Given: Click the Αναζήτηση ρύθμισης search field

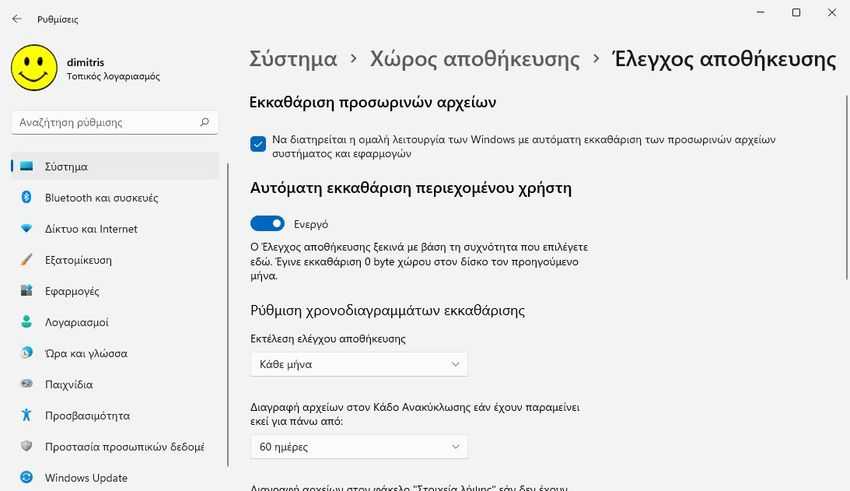Looking at the screenshot, I should click(x=114, y=122).
